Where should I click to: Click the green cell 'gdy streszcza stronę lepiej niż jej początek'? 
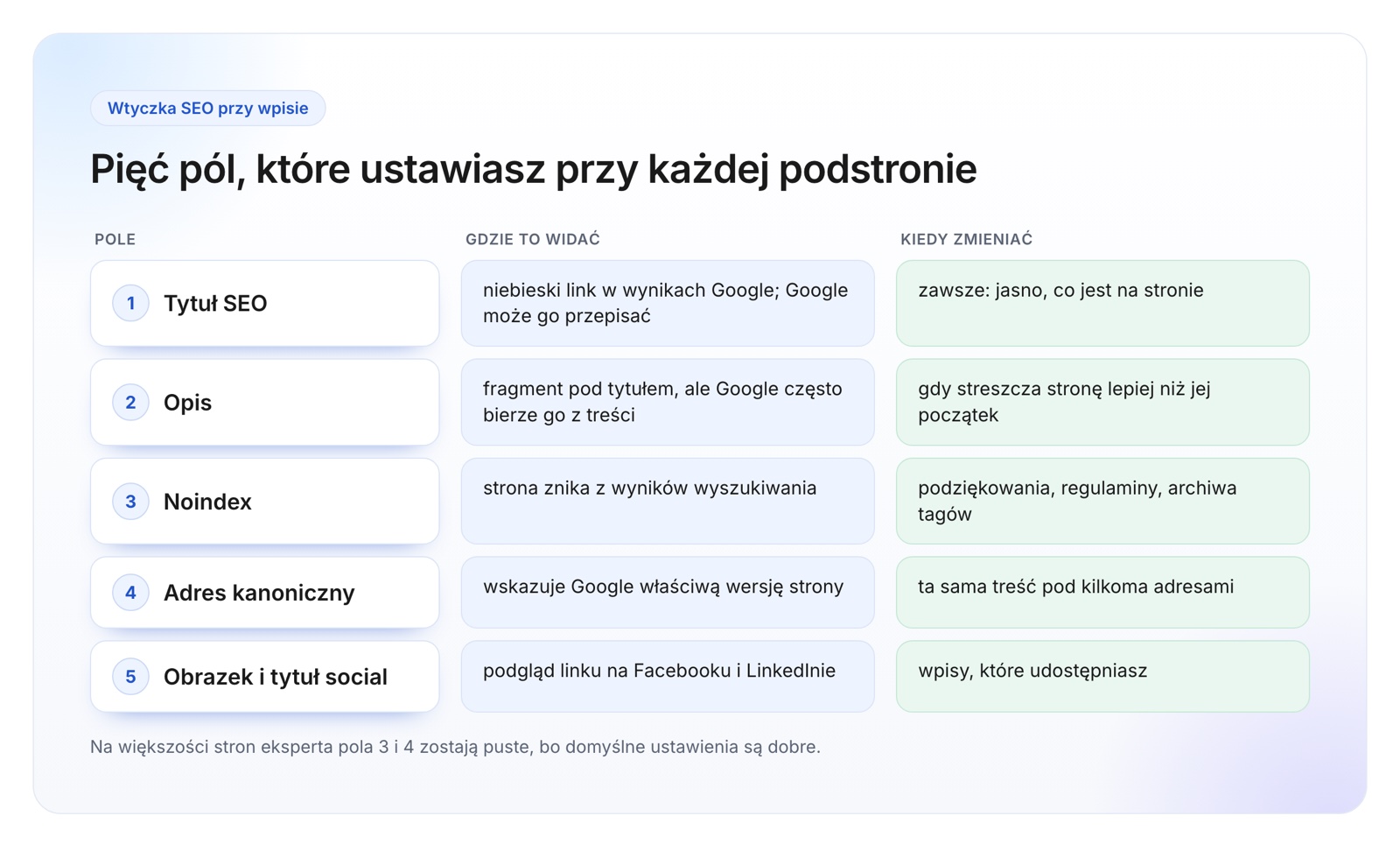1102,402
